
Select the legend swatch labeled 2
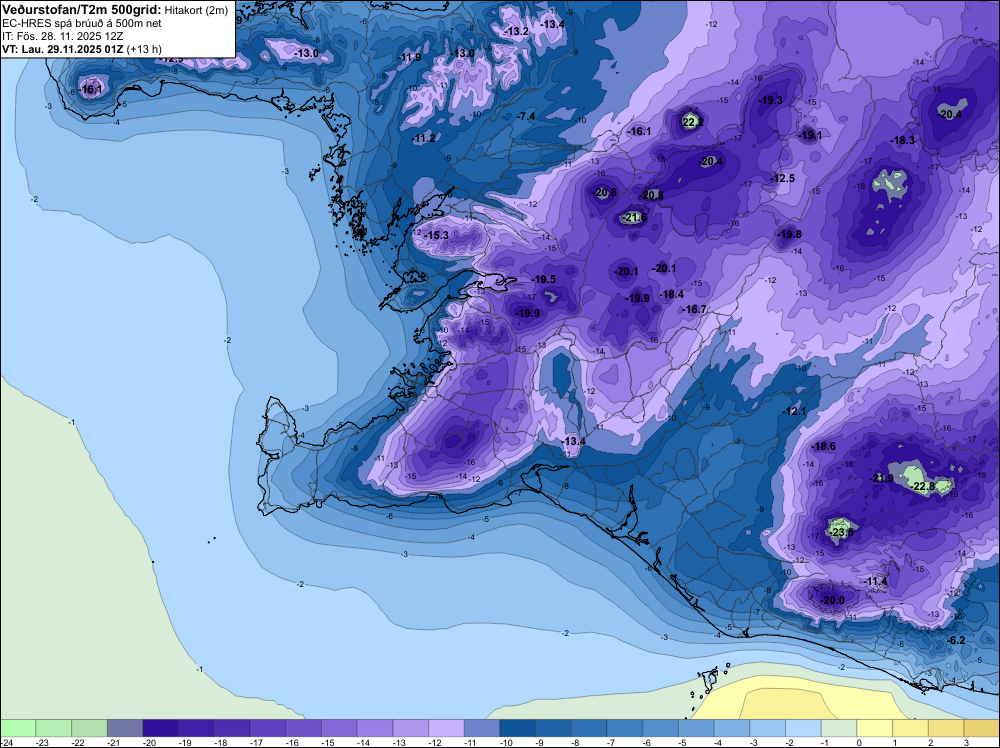946,728
